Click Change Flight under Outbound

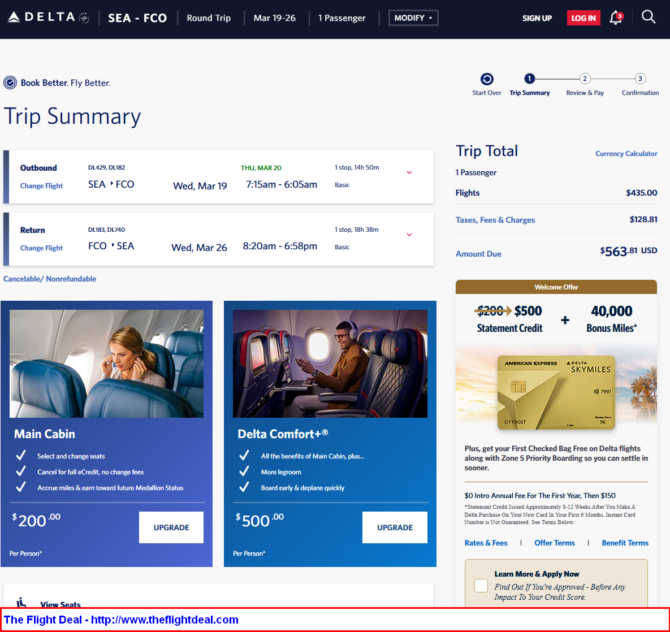(x=41, y=186)
